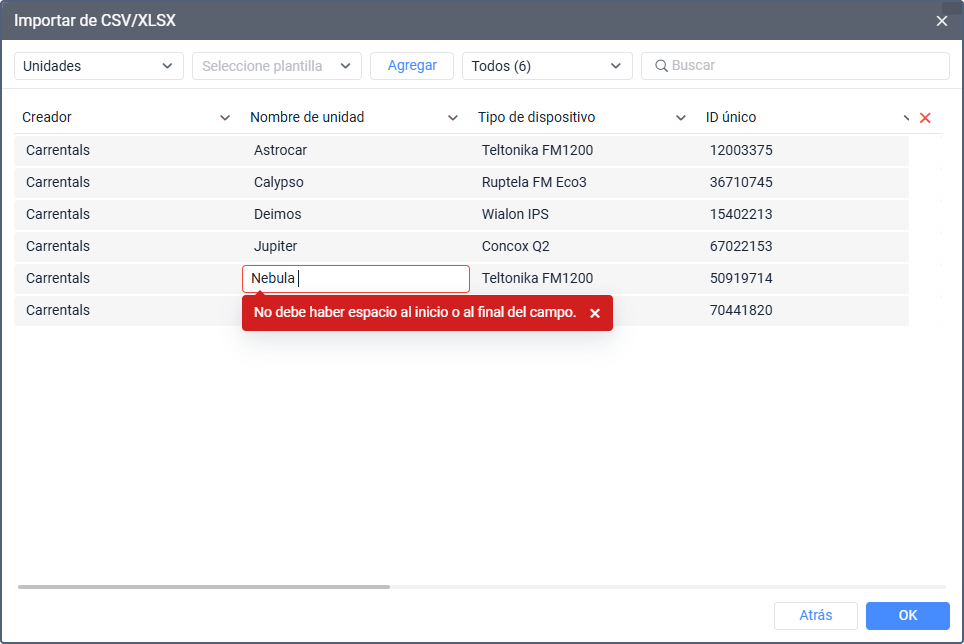Go back with the Atrás button
The width and height of the screenshot is (964, 644).
pyautogui.click(x=816, y=616)
